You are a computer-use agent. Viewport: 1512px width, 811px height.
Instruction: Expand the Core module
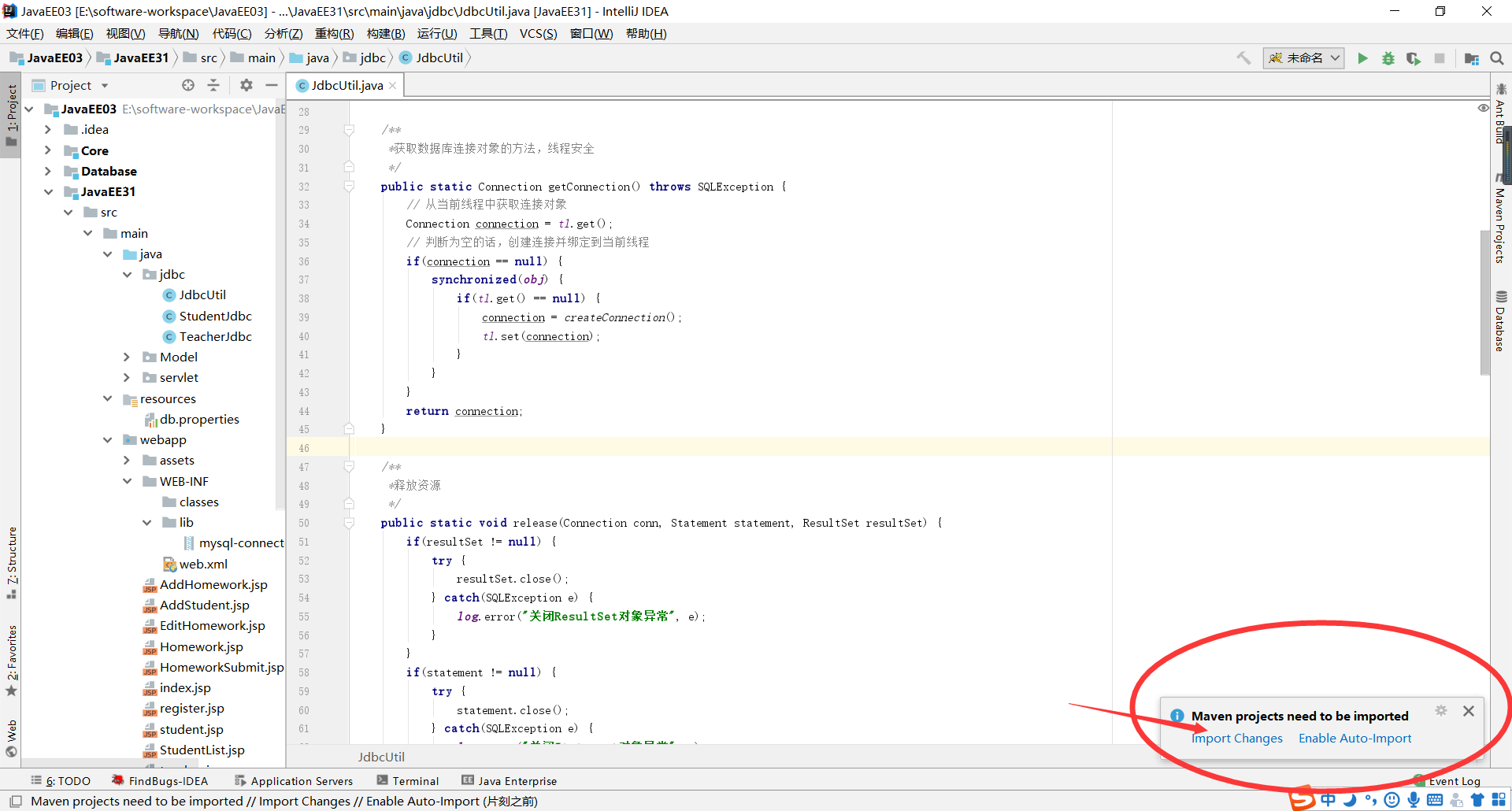(x=48, y=150)
